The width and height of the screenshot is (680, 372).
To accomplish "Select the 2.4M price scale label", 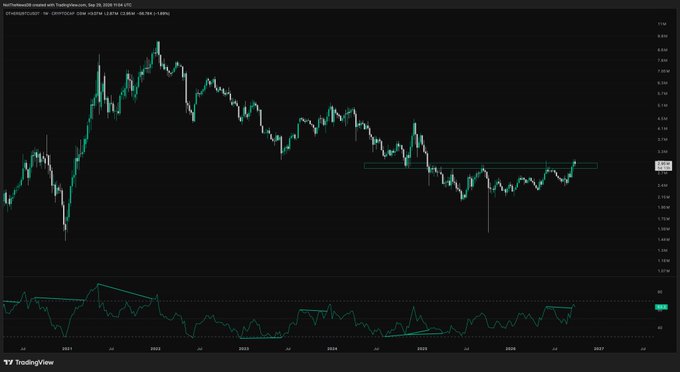I will tap(663, 186).
